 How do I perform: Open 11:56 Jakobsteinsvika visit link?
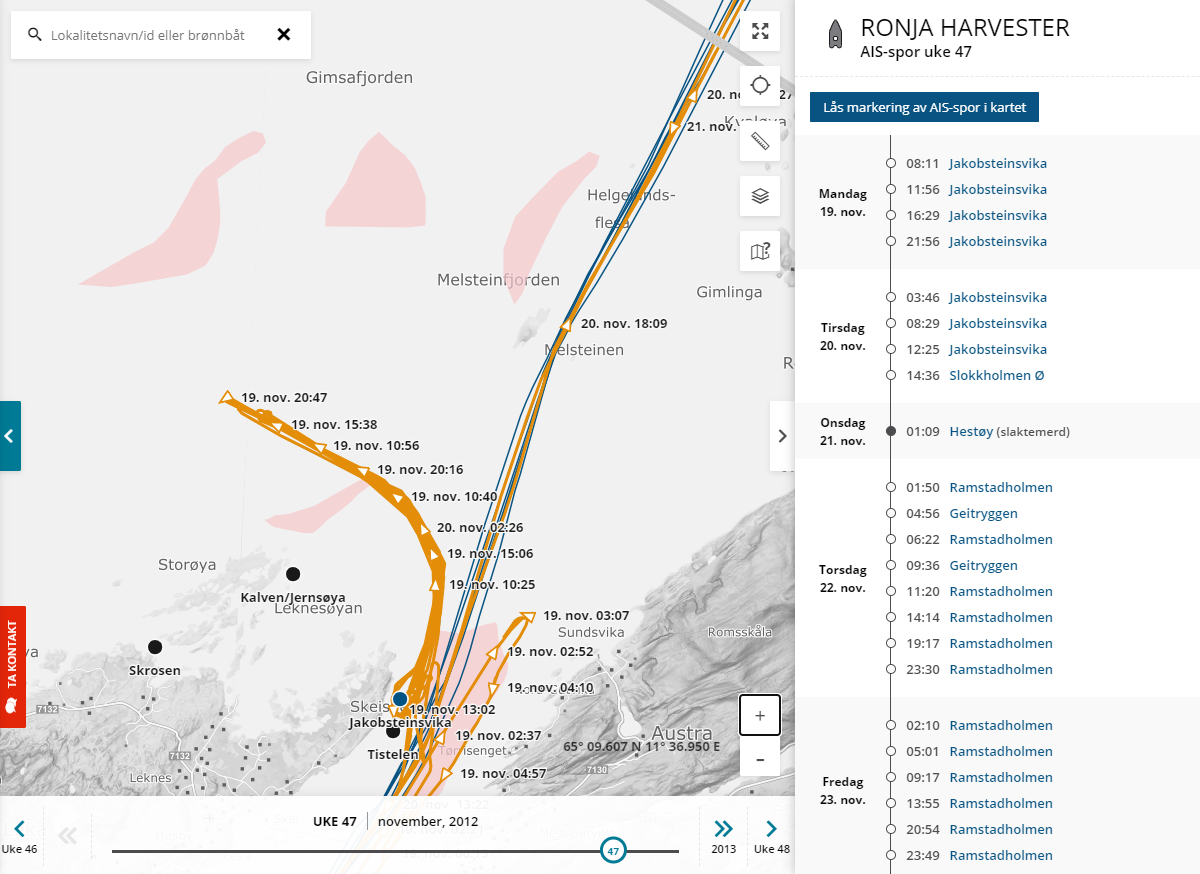(x=998, y=189)
